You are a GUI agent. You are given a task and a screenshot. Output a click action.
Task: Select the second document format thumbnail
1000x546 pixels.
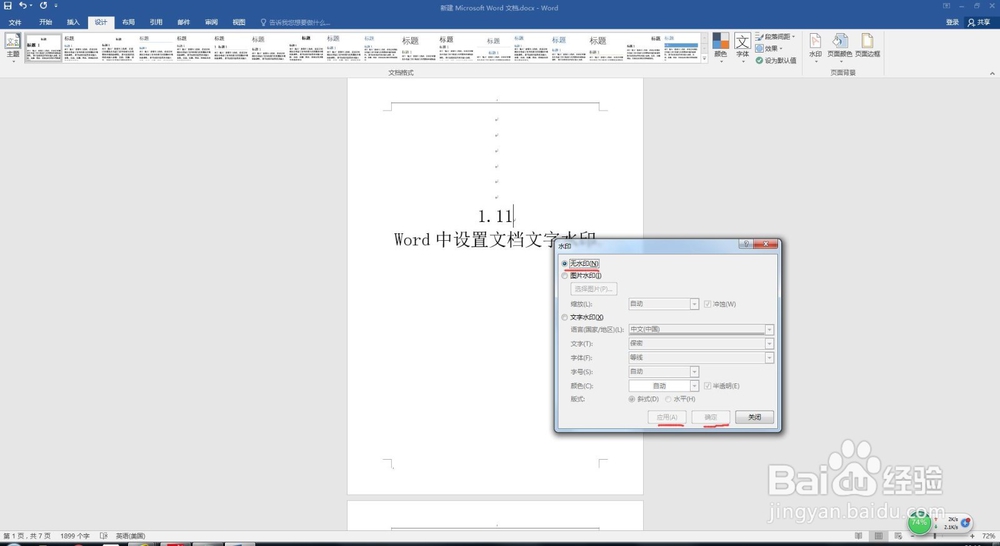[x=81, y=47]
